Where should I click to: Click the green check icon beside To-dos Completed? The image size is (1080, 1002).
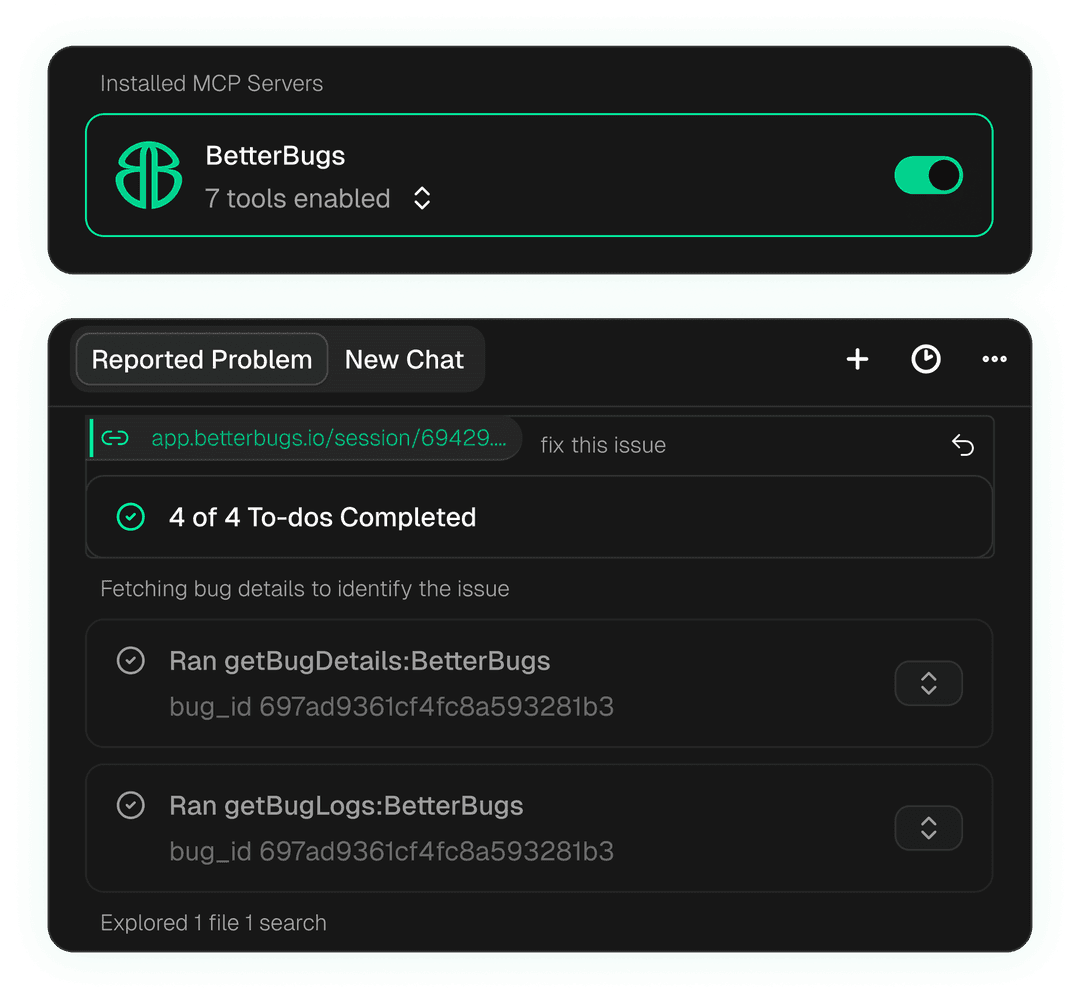131,516
